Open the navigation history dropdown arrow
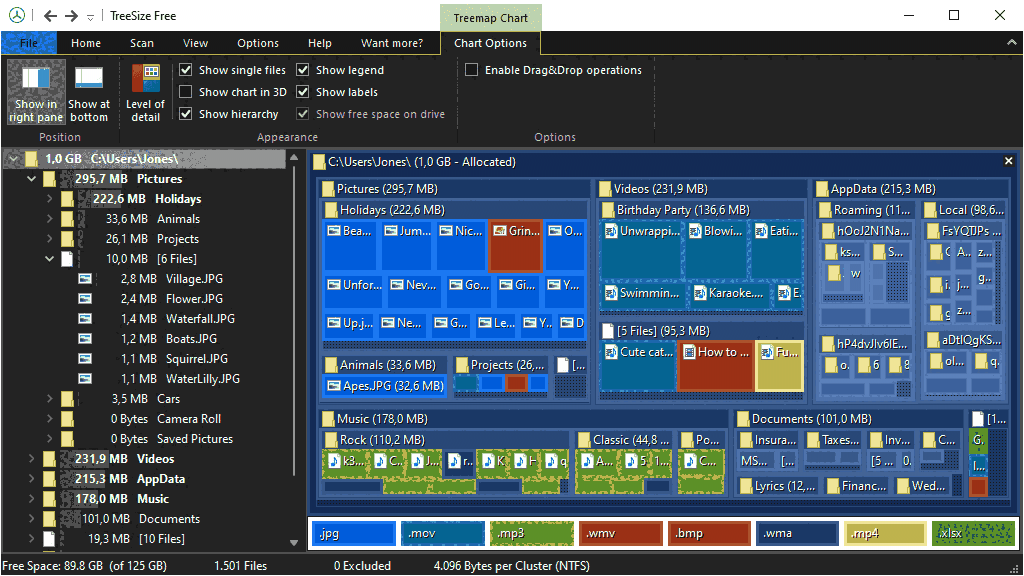This screenshot has height=576, width=1024. pyautogui.click(x=88, y=16)
